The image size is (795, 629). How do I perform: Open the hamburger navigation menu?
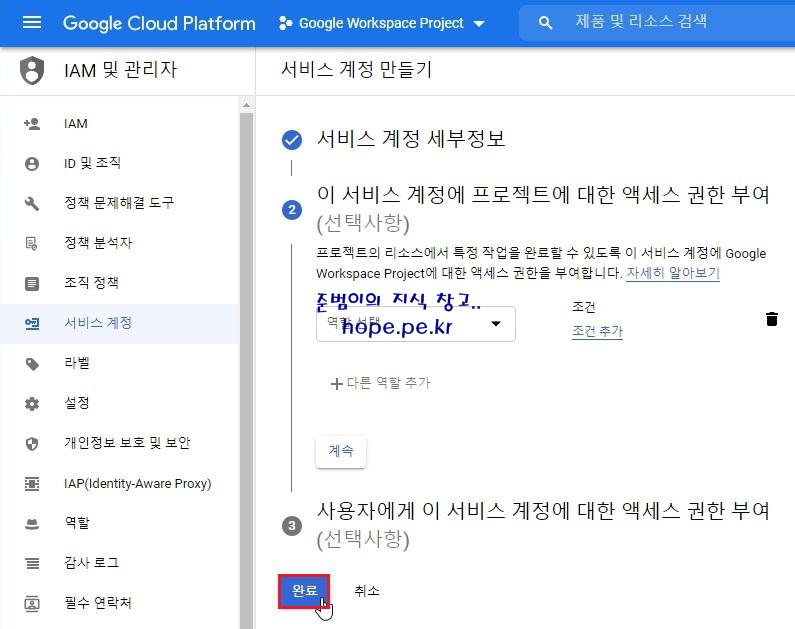[32, 22]
